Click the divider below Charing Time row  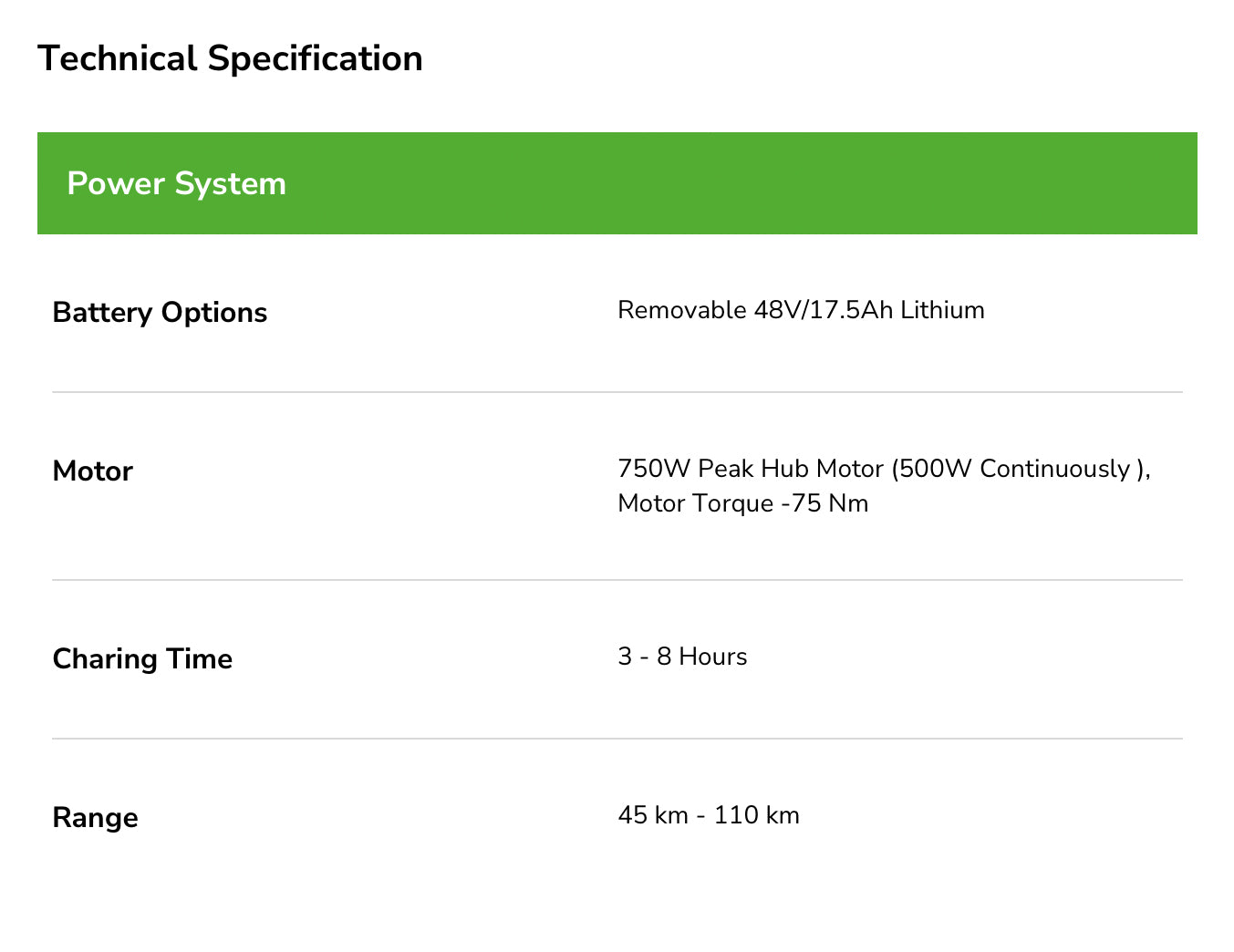click(x=617, y=739)
